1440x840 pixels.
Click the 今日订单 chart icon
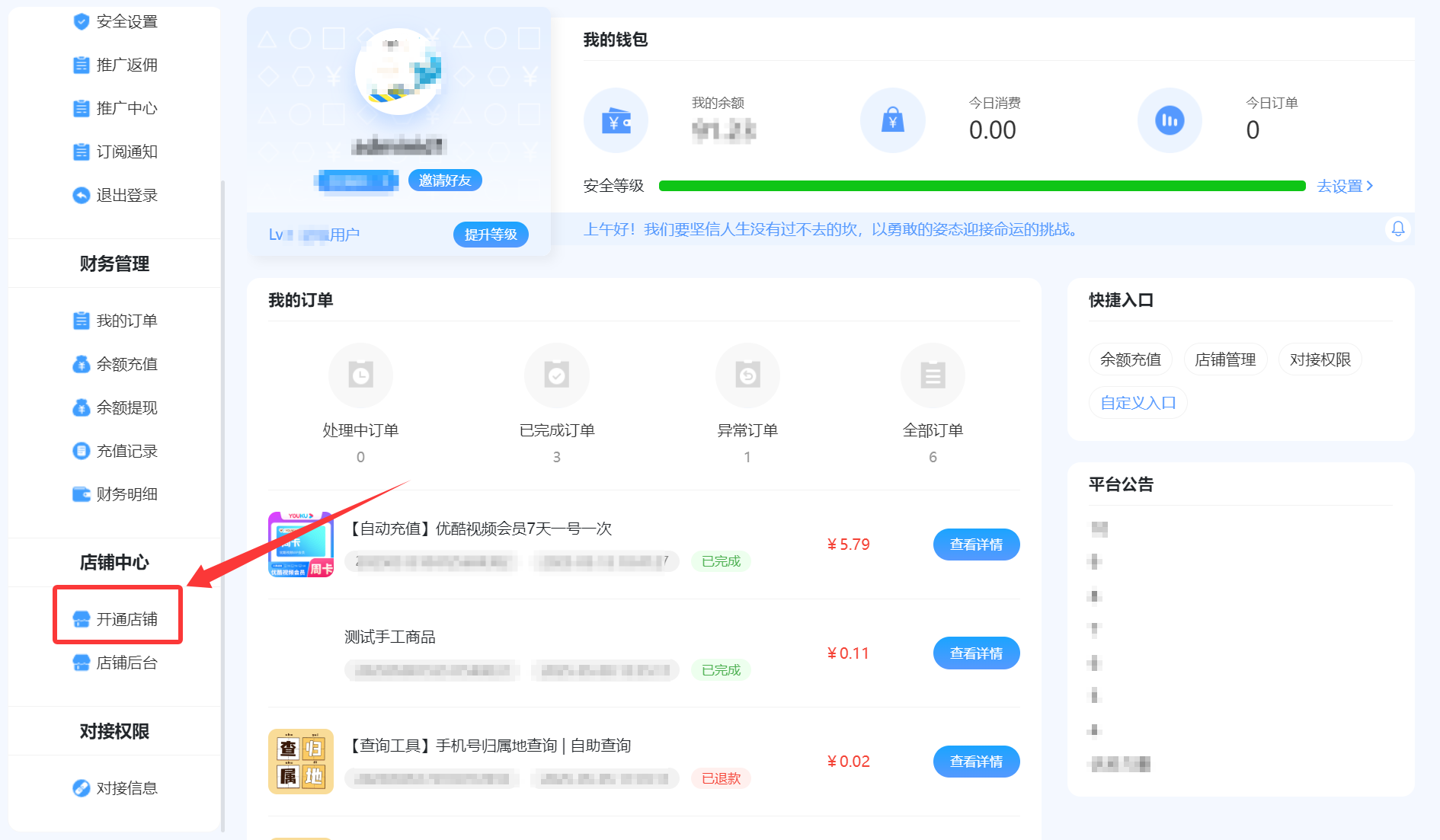pos(1170,120)
